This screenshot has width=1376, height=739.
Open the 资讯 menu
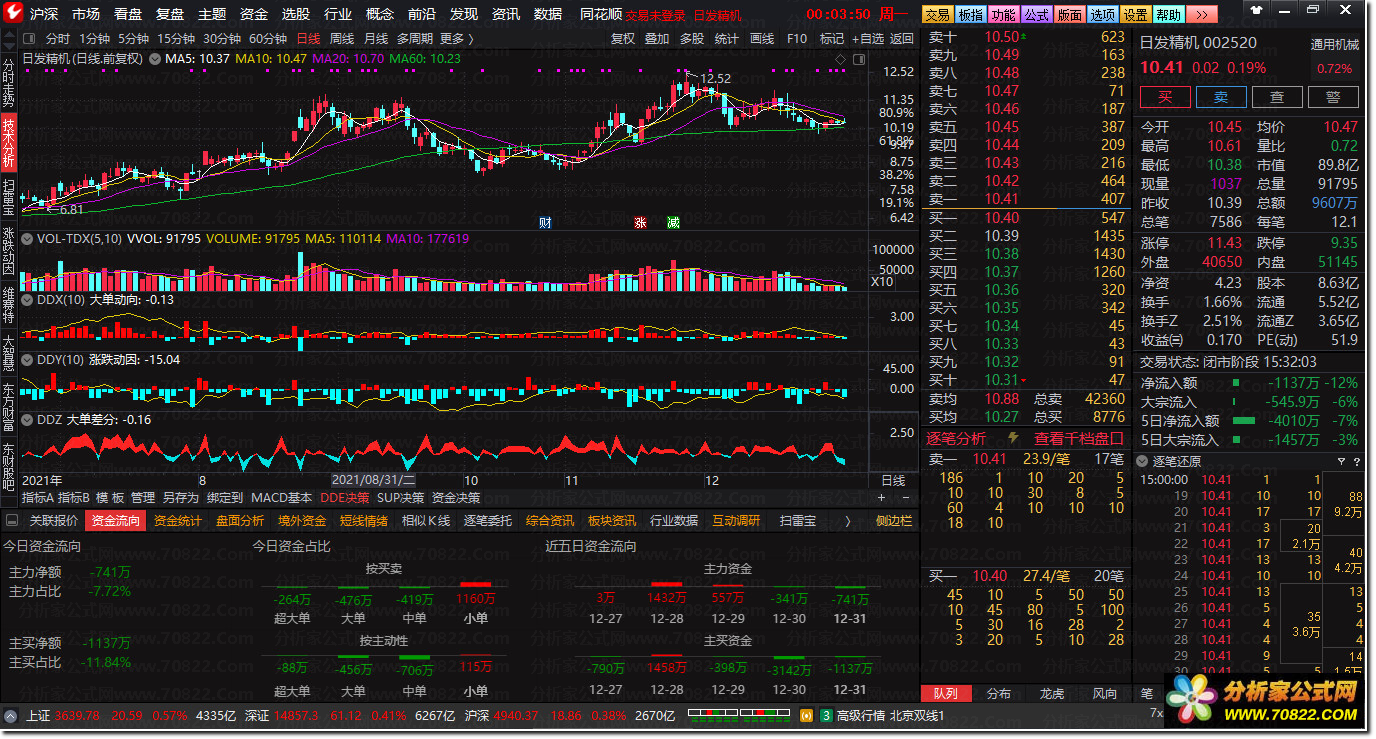pyautogui.click(x=505, y=15)
